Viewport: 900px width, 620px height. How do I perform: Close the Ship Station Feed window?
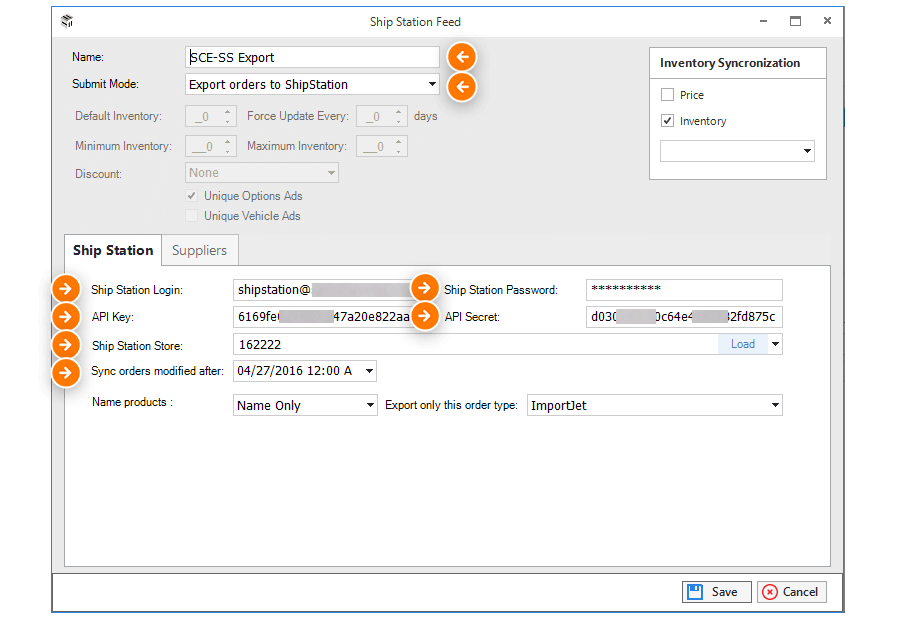click(827, 21)
